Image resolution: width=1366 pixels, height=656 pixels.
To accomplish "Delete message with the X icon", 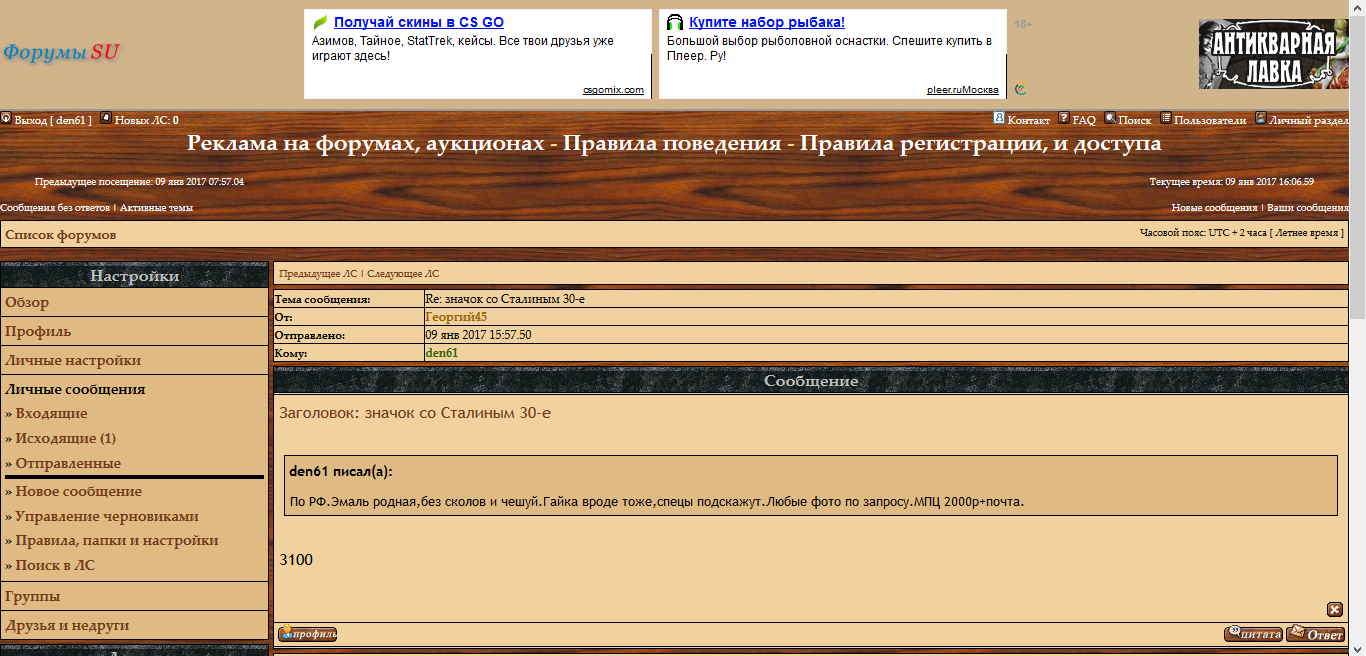I will [x=1335, y=610].
